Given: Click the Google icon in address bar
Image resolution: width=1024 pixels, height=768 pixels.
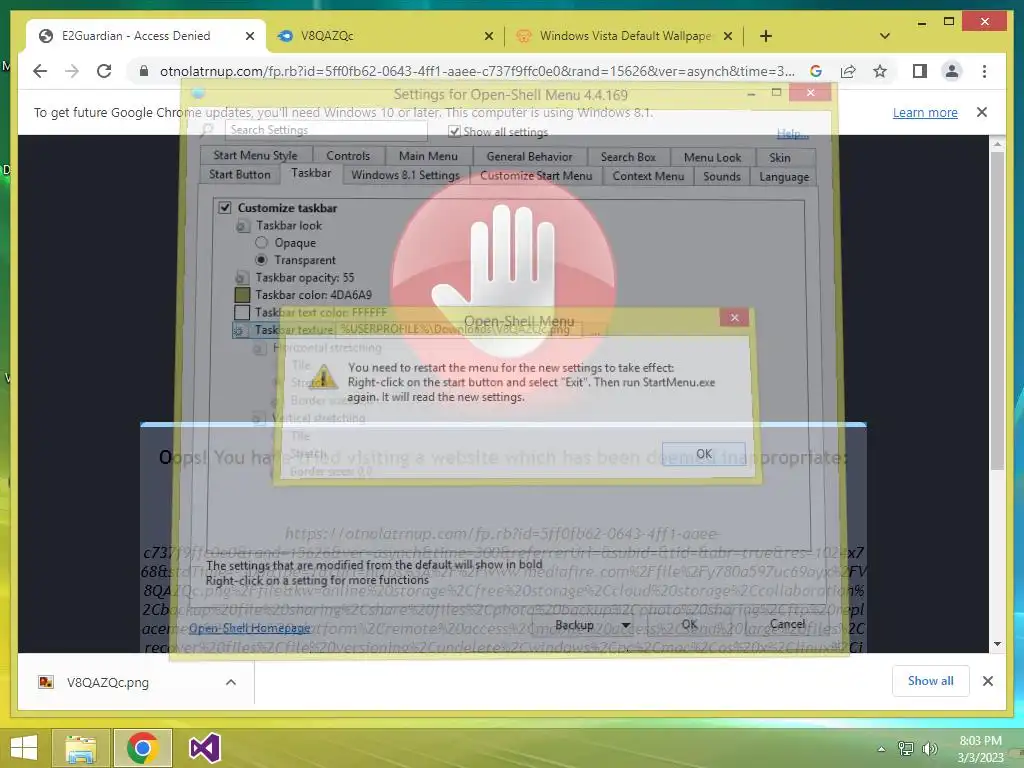Looking at the screenshot, I should pos(816,71).
